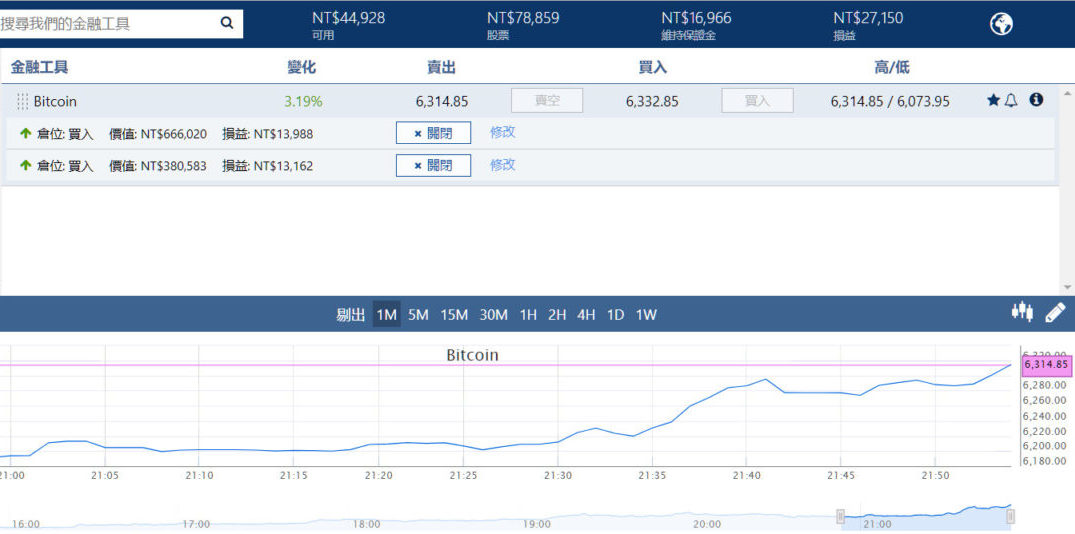Click the 買入 column header
Image resolution: width=1075 pixels, height=534 pixels.
652,67
